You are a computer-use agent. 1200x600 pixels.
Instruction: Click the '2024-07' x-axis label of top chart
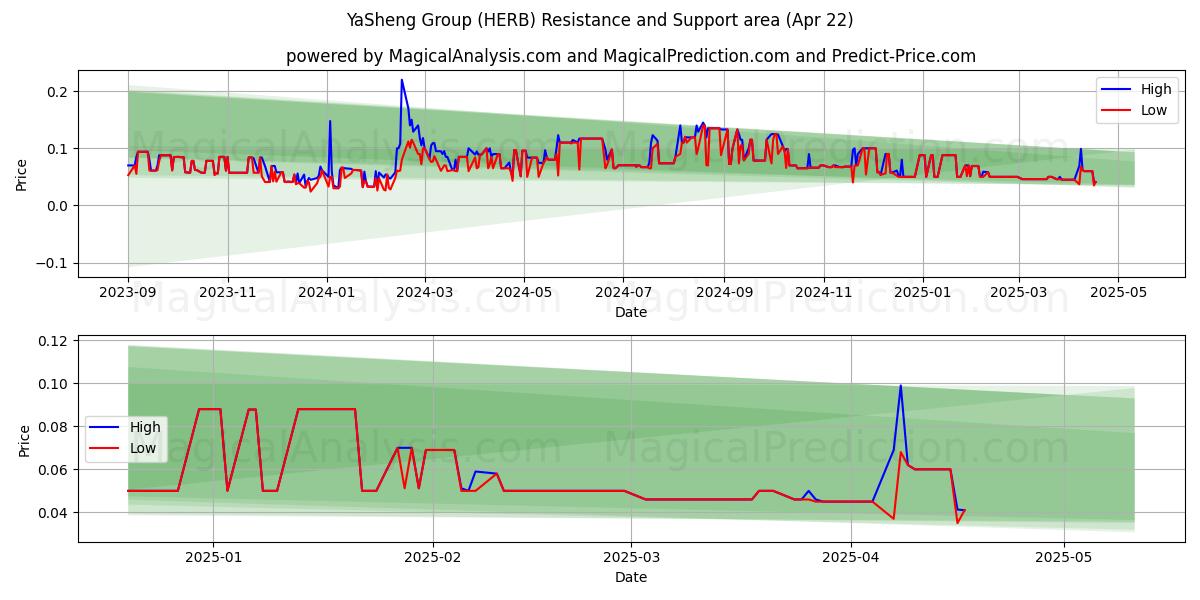pyautogui.click(x=623, y=295)
